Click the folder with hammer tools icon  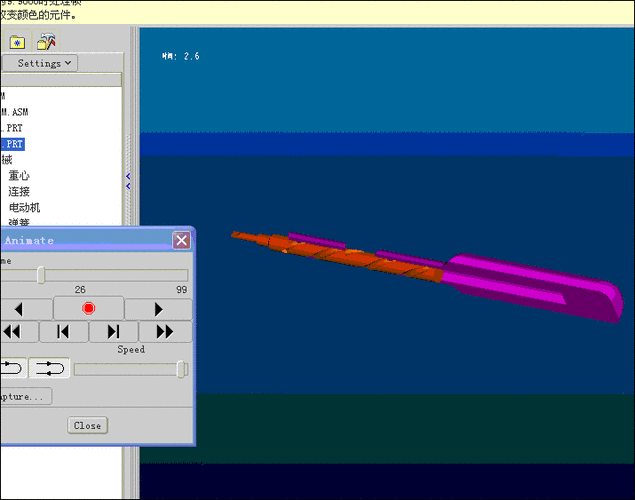point(46,42)
